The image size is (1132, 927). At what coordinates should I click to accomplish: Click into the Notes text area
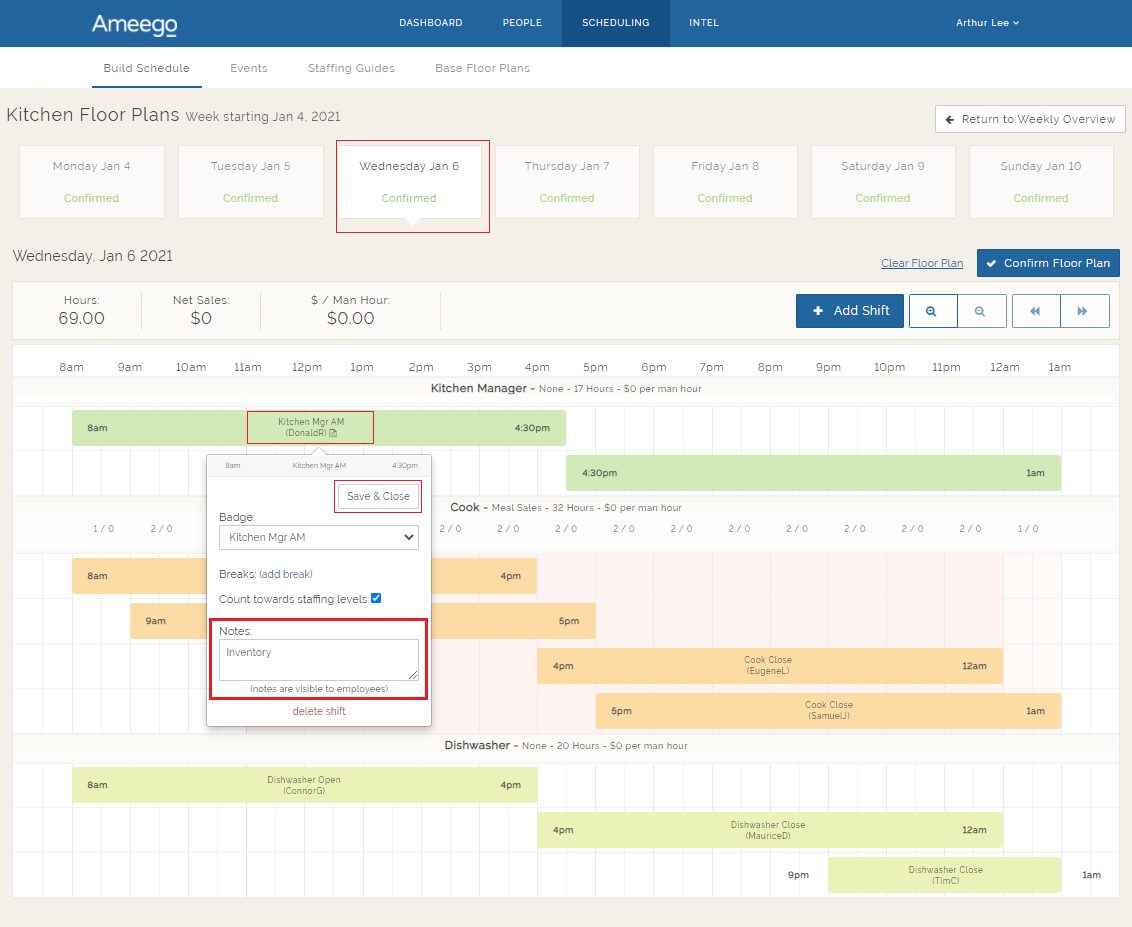318,660
